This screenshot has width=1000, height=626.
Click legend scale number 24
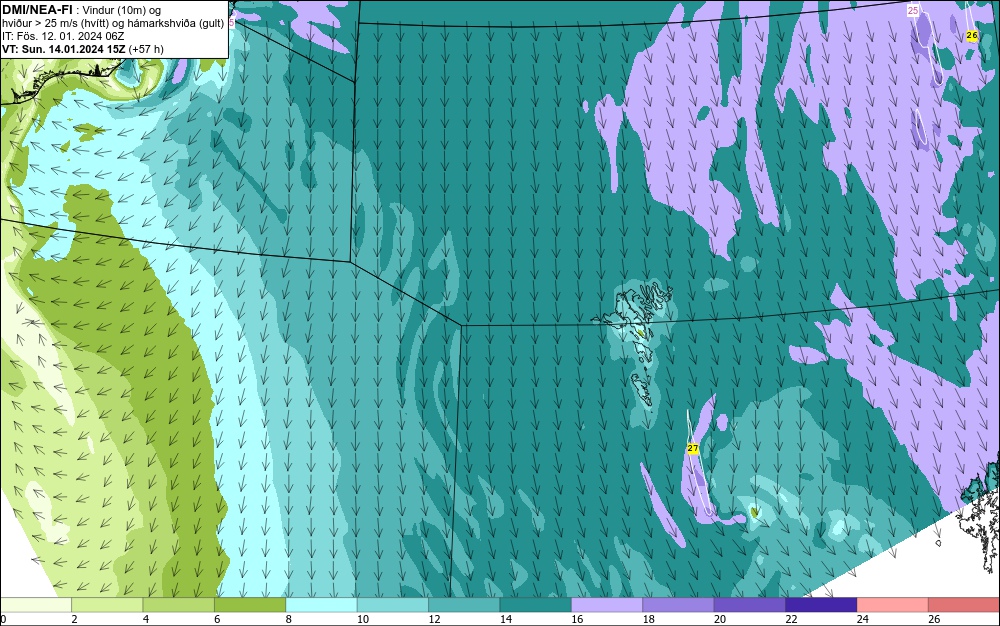862,619
